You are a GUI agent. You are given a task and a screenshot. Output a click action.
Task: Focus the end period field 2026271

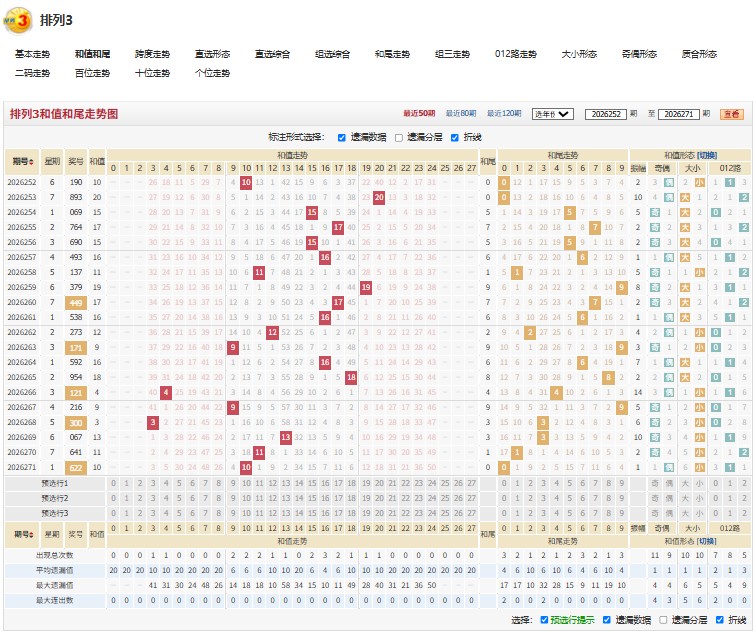[678, 114]
